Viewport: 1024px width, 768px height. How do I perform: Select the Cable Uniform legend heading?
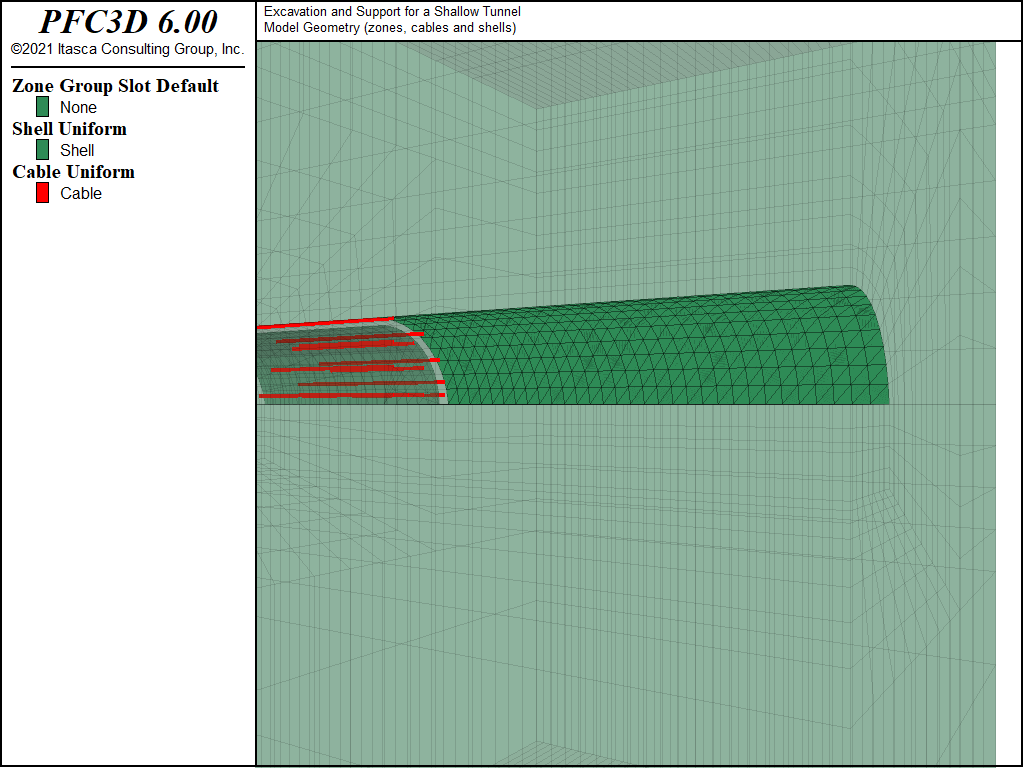(x=73, y=172)
